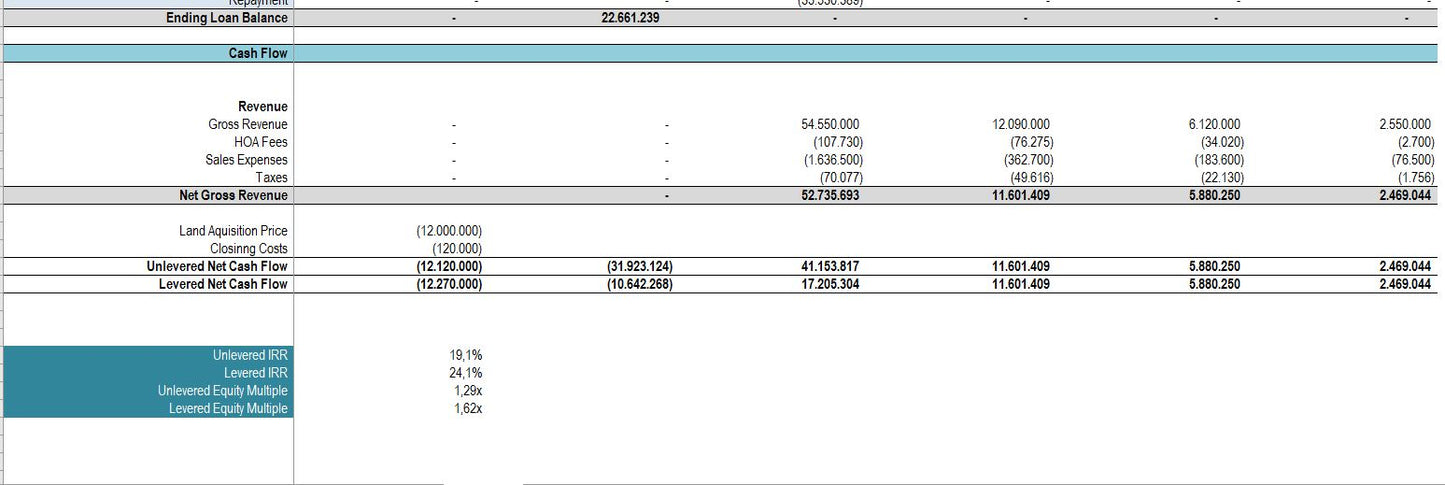The height and width of the screenshot is (485, 1445).
Task: Click the Ending Loan Balance label
Action: (226, 18)
